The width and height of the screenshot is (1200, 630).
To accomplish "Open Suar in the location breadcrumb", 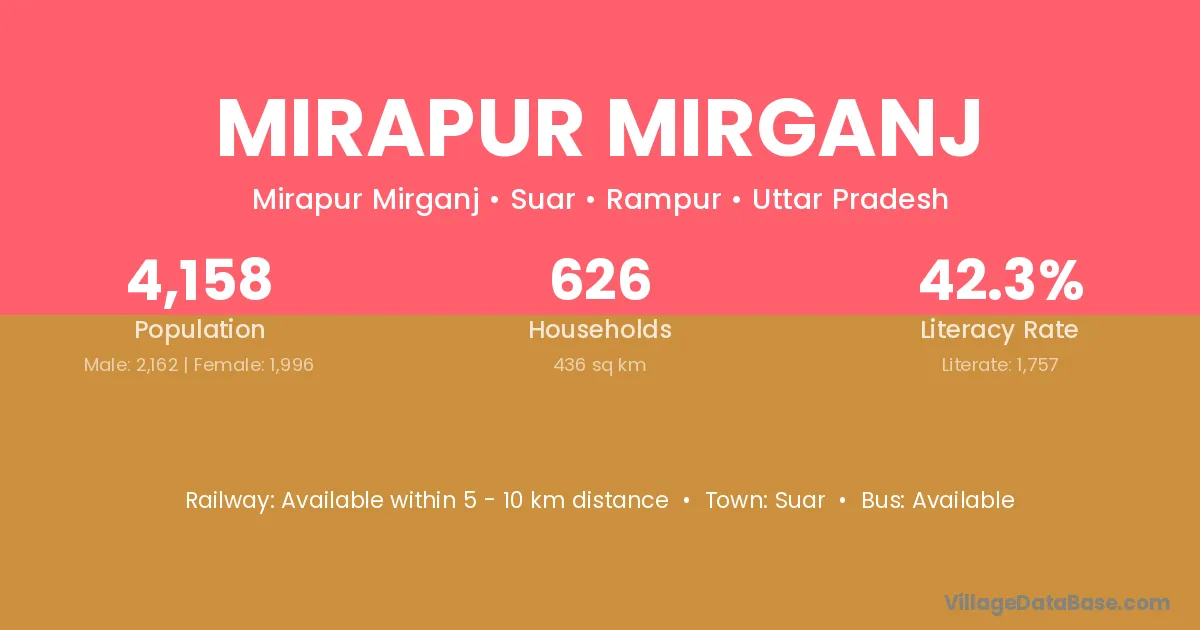I will click(x=543, y=199).
